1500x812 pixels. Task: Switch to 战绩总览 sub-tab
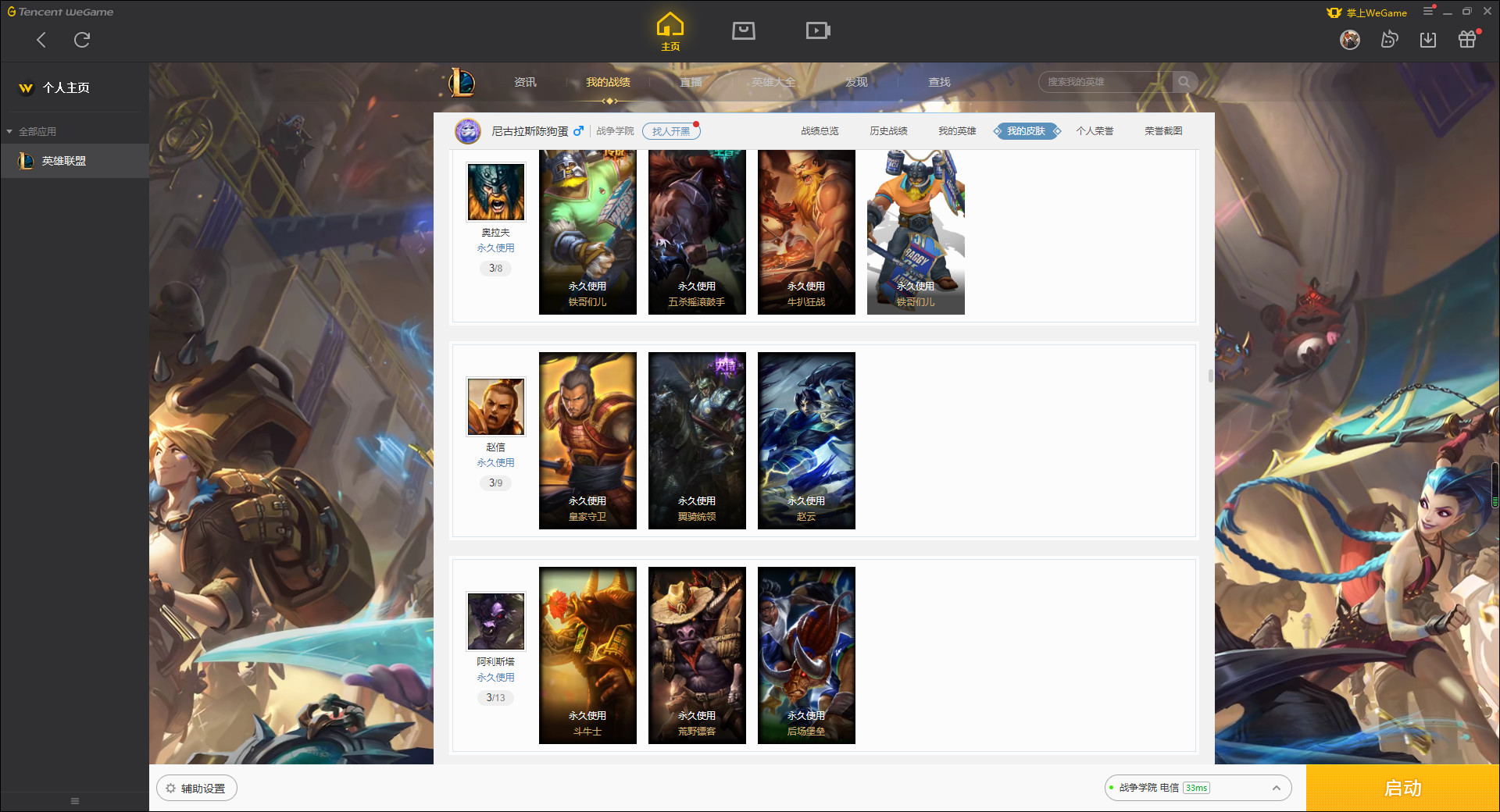(820, 131)
